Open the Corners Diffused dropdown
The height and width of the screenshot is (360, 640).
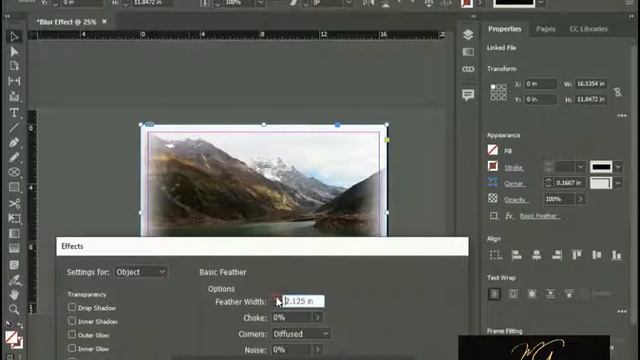(301, 334)
